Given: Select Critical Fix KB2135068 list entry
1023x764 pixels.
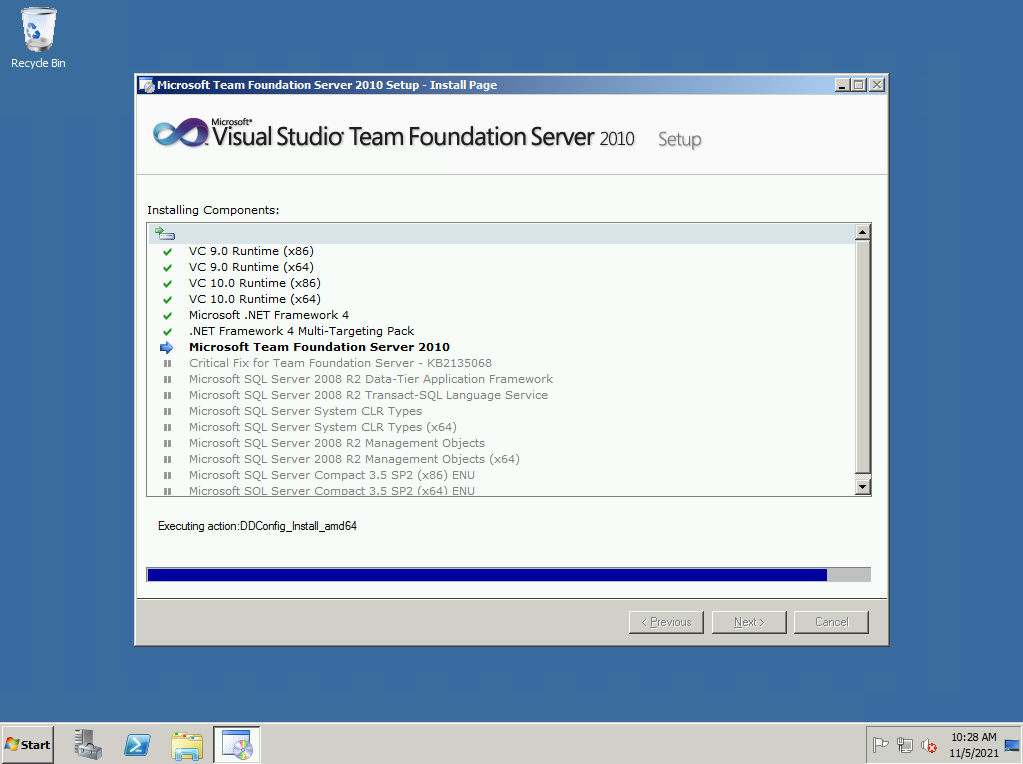Looking at the screenshot, I should [340, 363].
